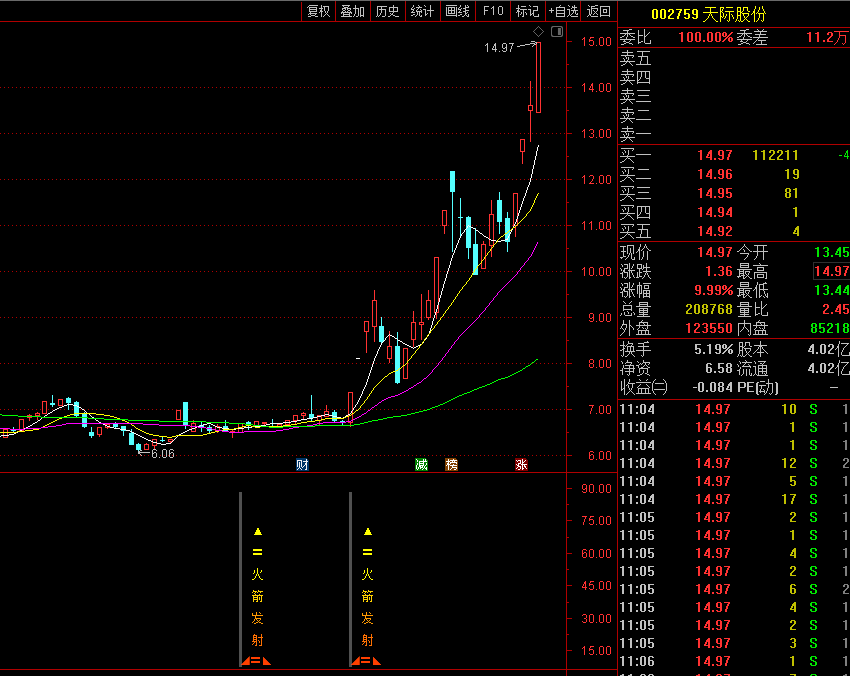Click the 现价 value 14.97
Image resolution: width=850 pixels, height=676 pixels.
[714, 253]
